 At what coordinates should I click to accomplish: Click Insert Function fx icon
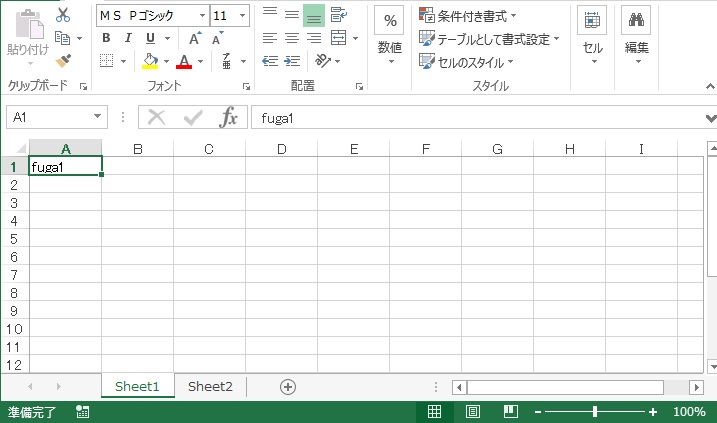[x=228, y=118]
